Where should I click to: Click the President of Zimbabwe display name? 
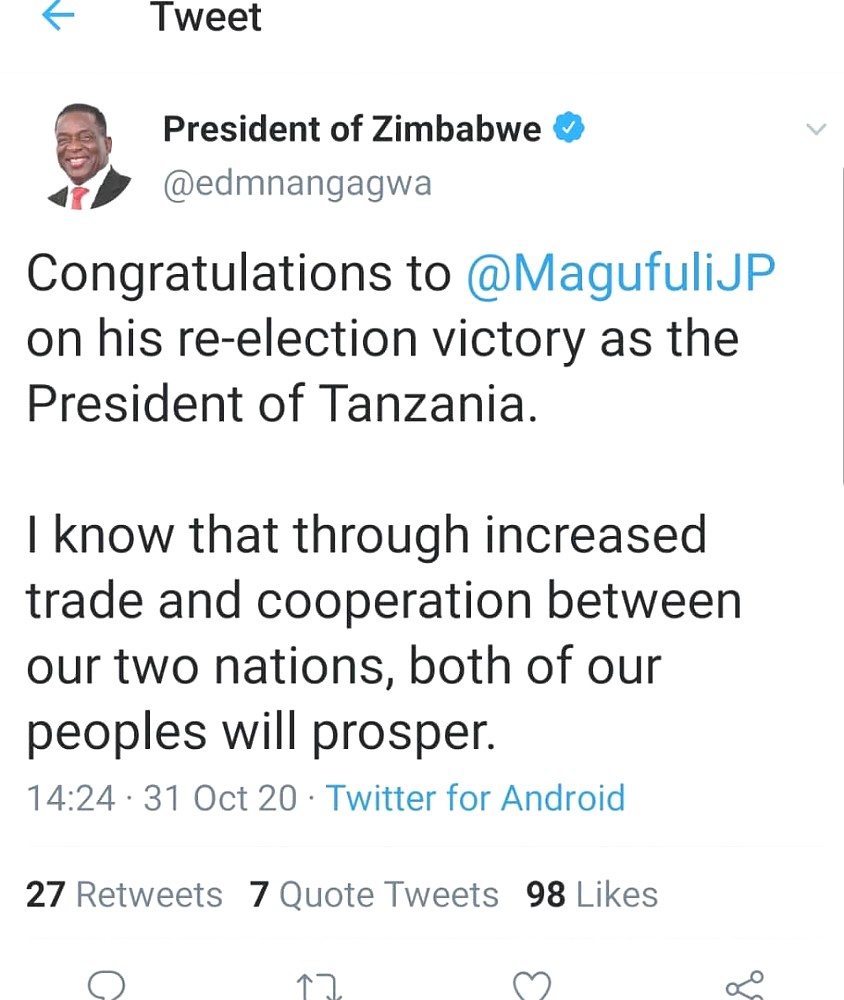coord(352,129)
